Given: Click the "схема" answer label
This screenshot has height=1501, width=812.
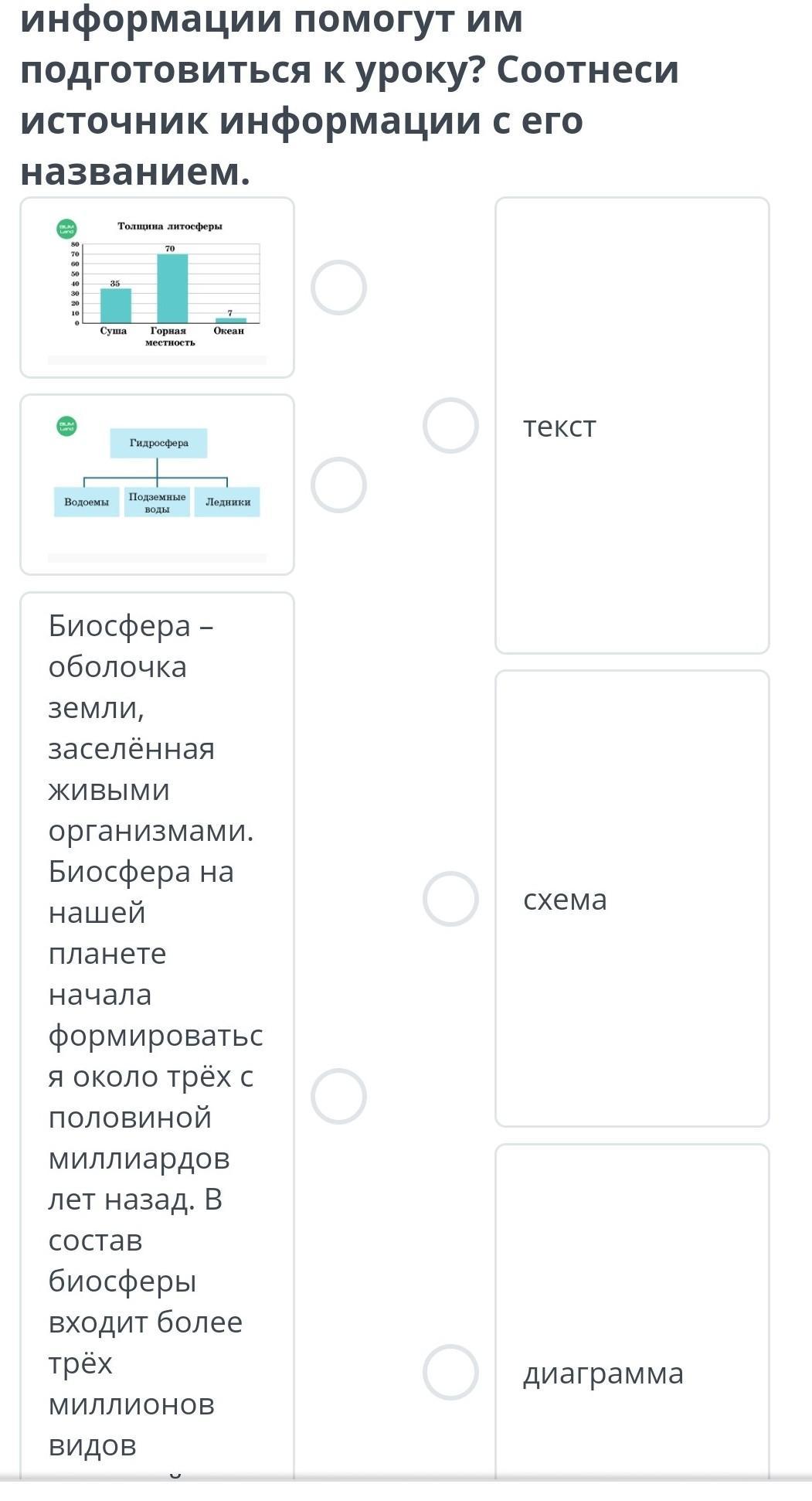Looking at the screenshot, I should [565, 900].
